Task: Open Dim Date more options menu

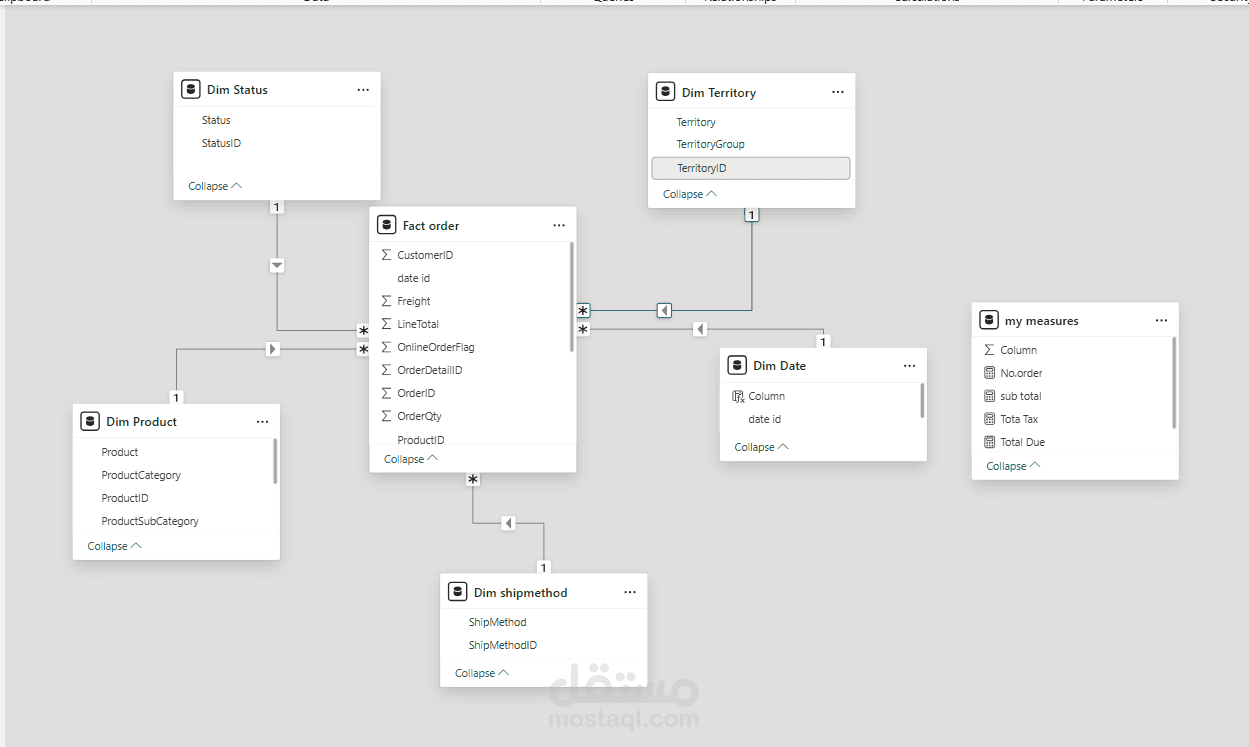Action: [909, 366]
